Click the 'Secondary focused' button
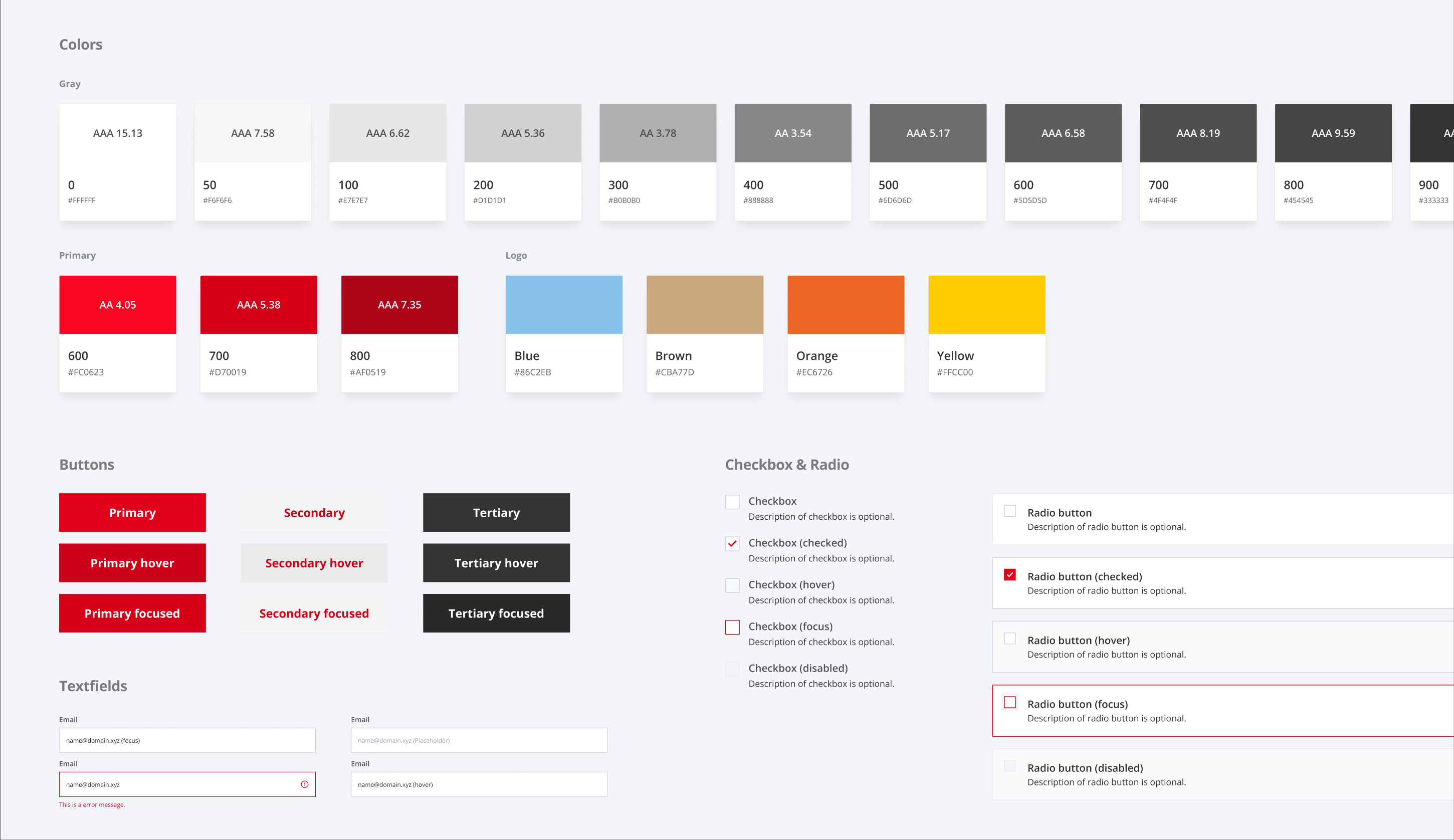 pos(314,613)
